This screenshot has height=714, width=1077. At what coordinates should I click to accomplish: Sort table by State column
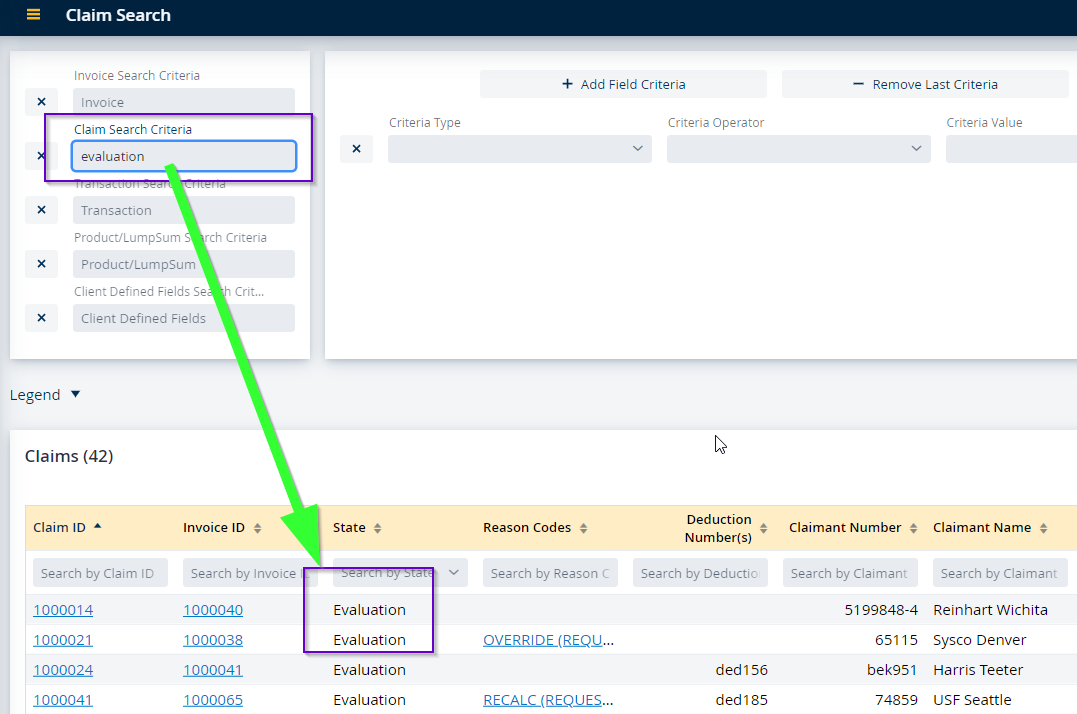[377, 528]
